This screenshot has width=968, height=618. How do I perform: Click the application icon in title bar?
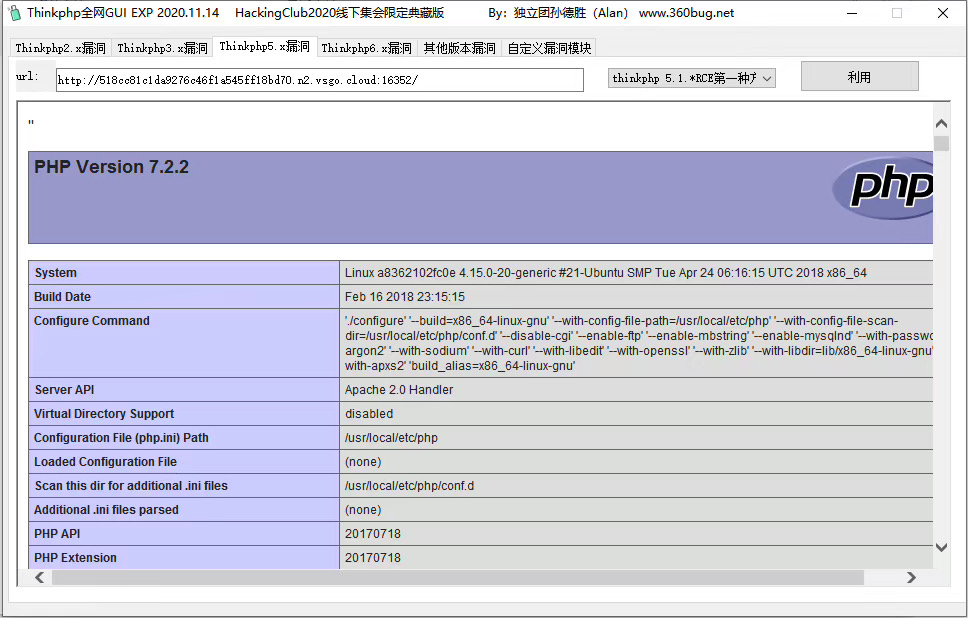point(14,13)
